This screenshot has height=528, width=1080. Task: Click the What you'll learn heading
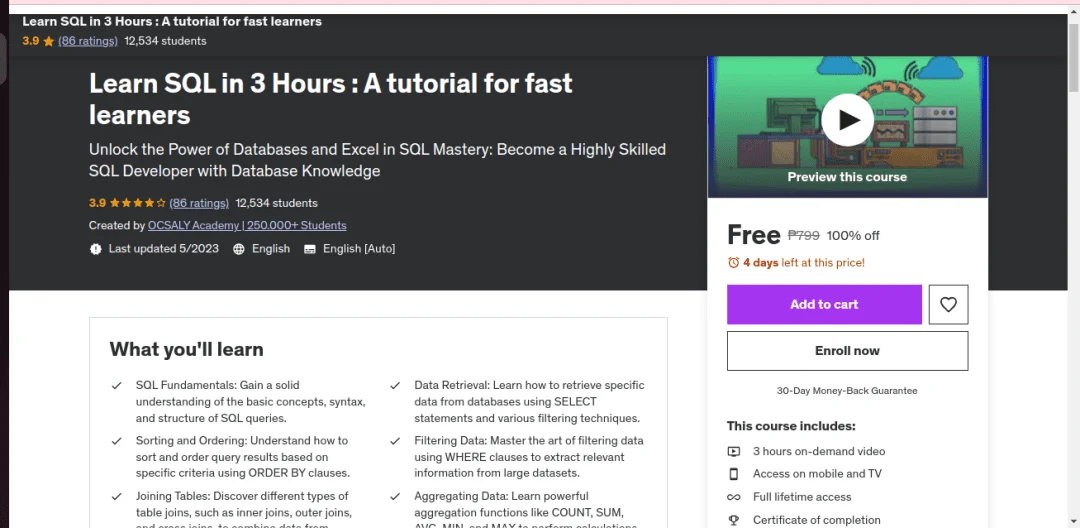(x=187, y=349)
